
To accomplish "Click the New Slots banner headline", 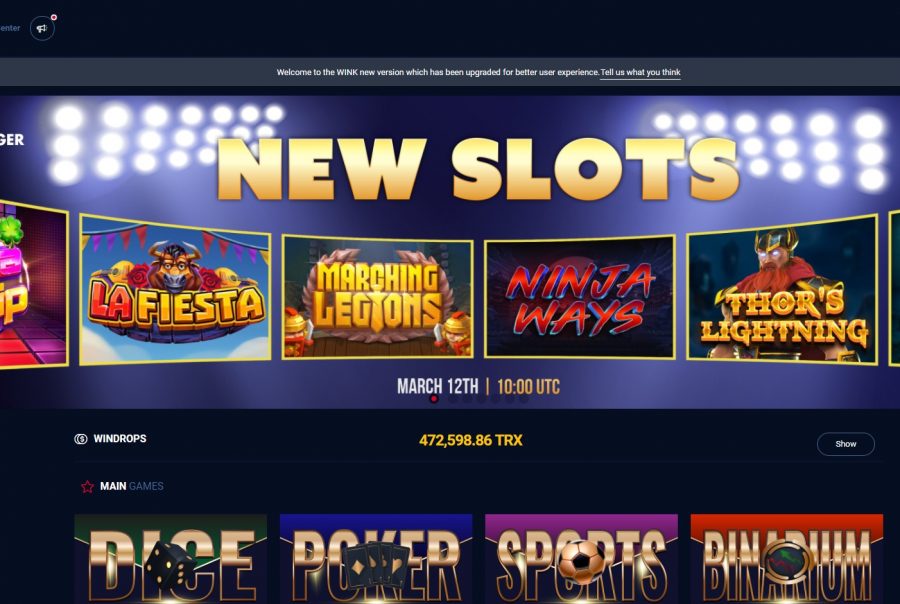I will (478, 169).
